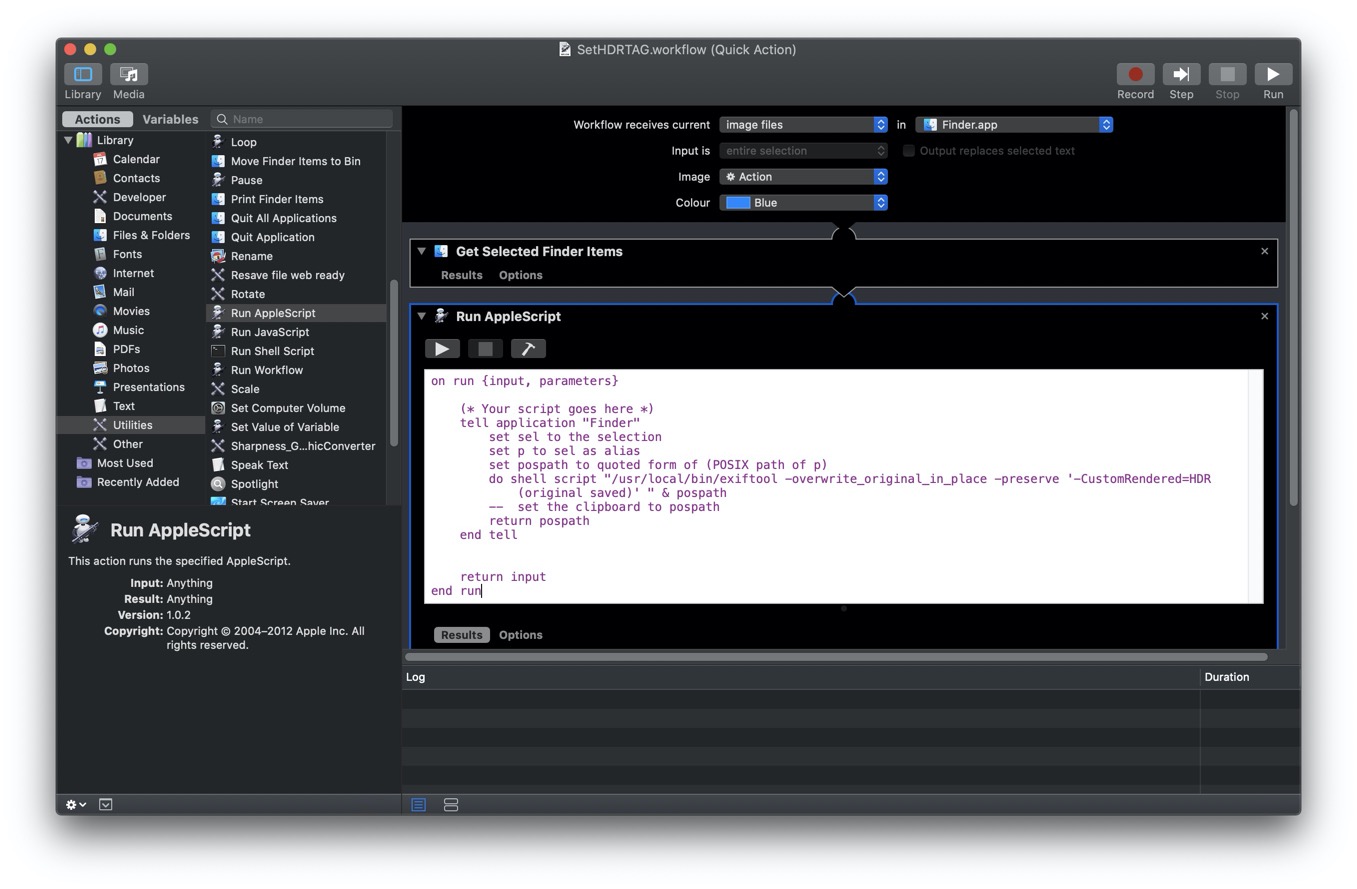Viewport: 1357px width, 889px height.
Task: Select Run Shell Script action
Action: 272,351
